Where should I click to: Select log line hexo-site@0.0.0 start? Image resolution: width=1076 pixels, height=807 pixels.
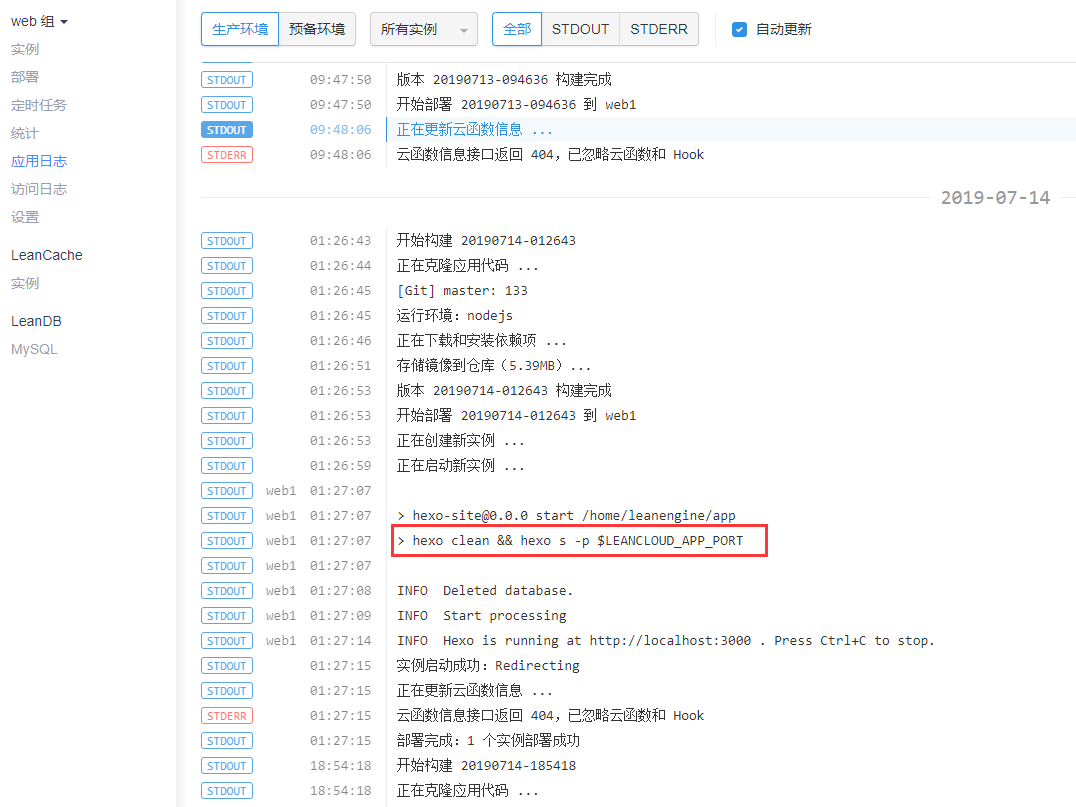click(566, 515)
